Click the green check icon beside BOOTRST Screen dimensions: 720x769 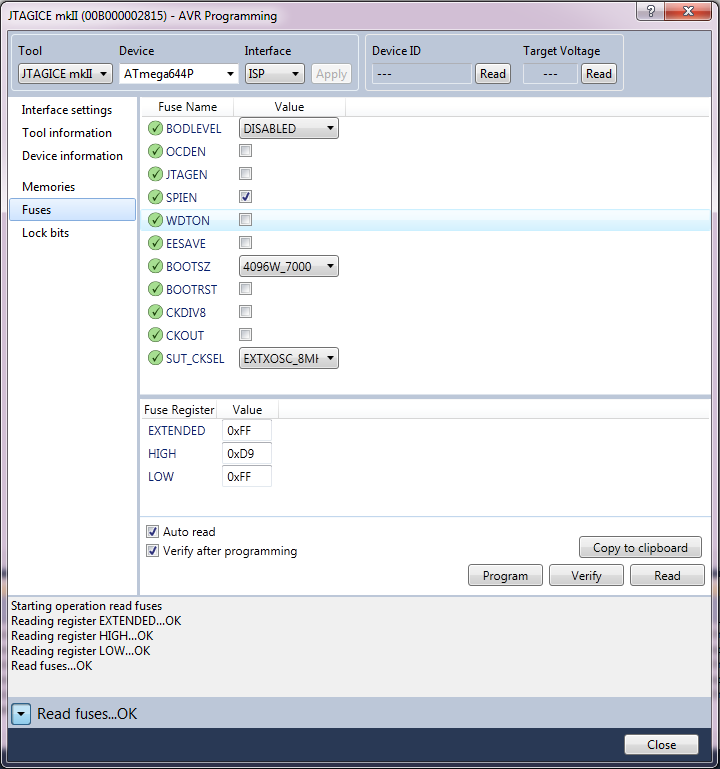pos(155,289)
